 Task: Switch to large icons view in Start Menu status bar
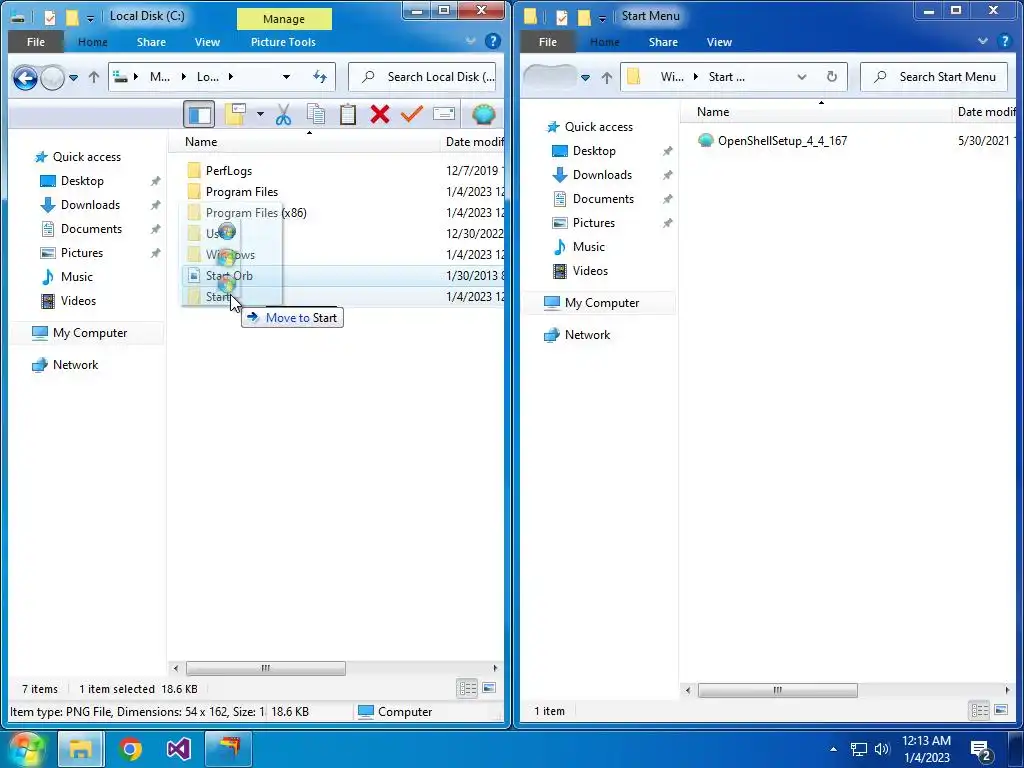tap(1001, 711)
